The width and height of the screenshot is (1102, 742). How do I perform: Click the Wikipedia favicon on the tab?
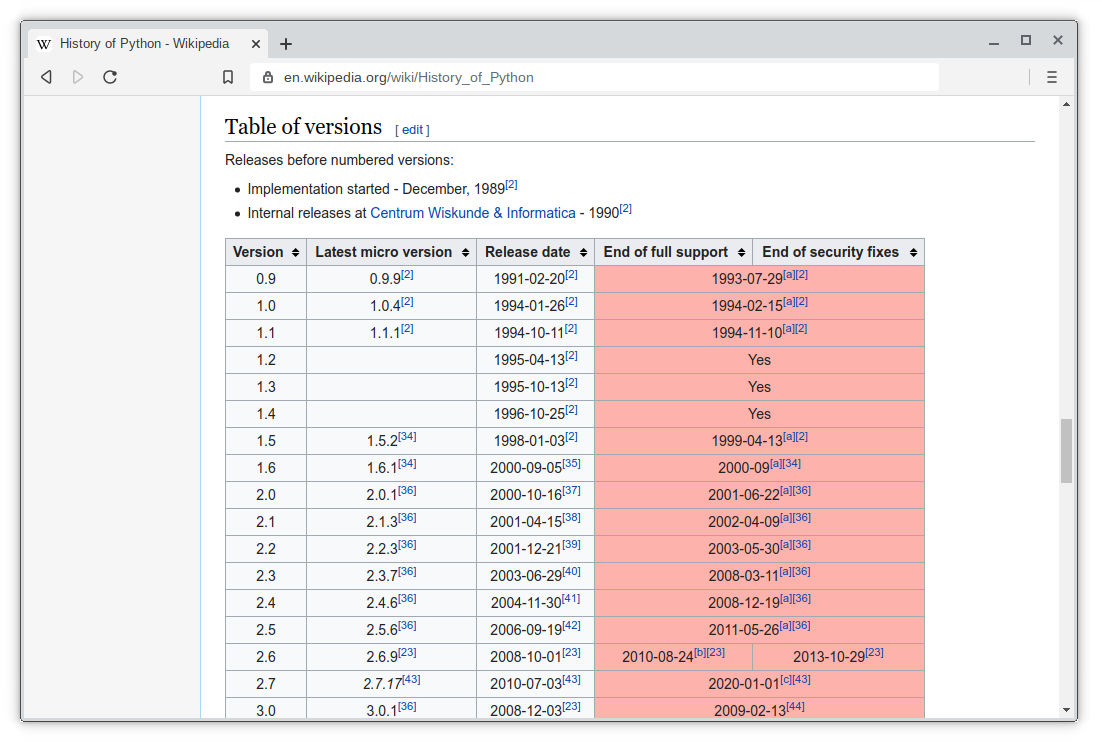43,44
